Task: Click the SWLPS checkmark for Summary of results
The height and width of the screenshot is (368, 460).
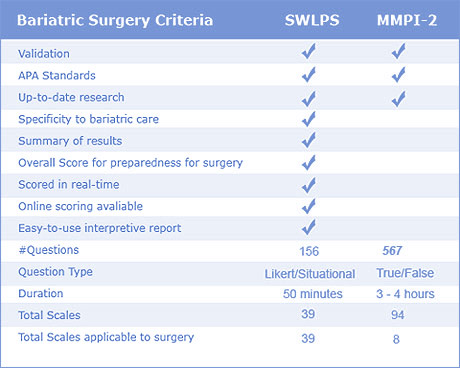Action: 309,140
